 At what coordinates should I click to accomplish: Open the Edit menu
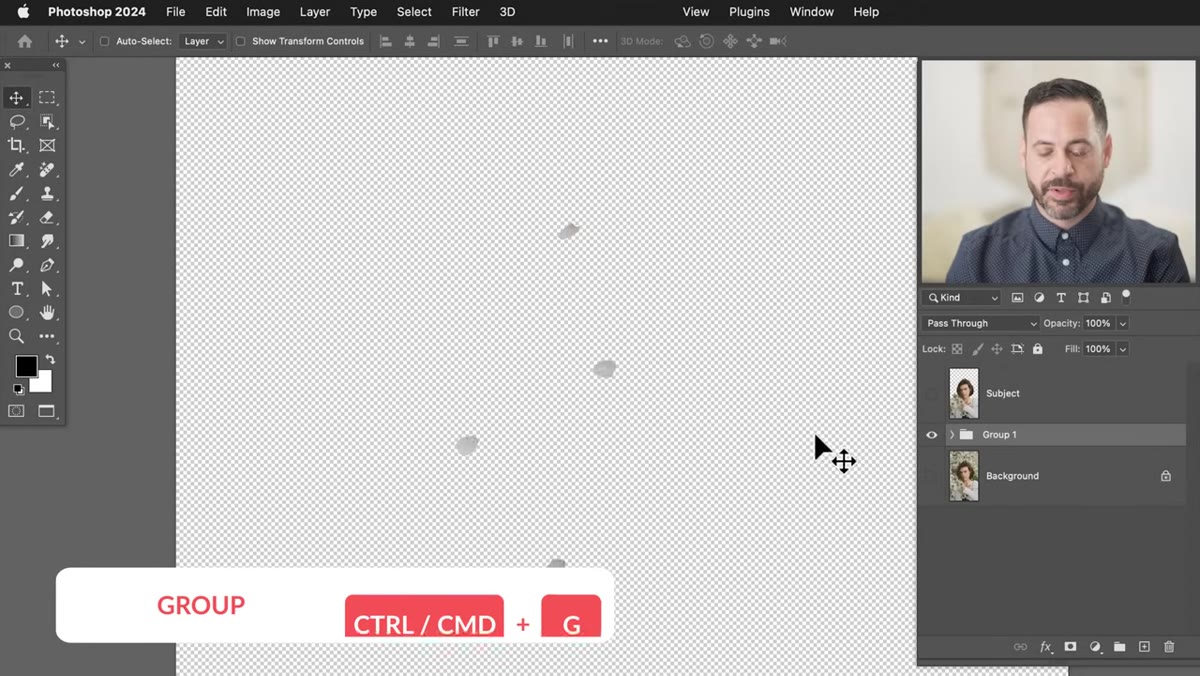216,12
